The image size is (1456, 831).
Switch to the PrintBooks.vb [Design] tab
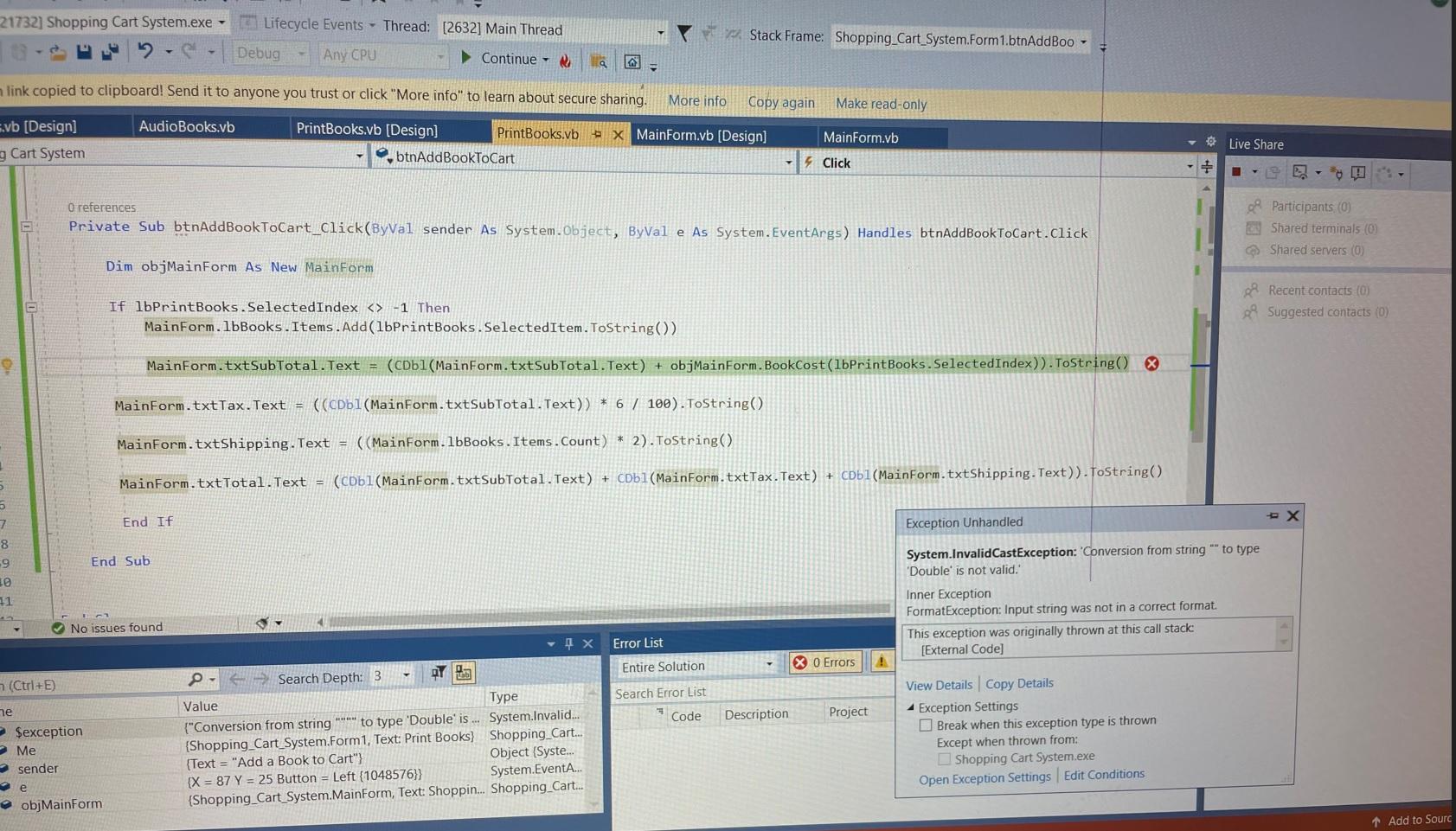[367, 130]
